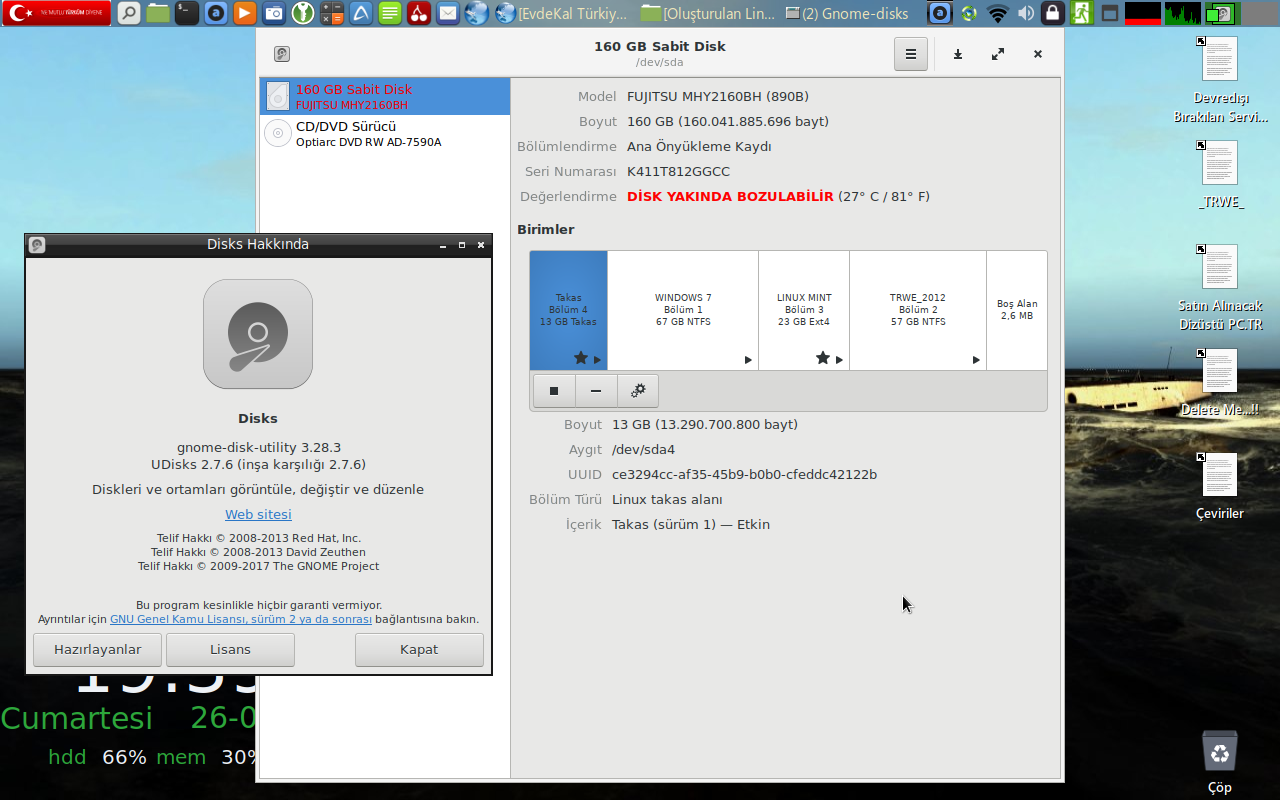1280x800 pixels.
Task: Open the Delete Me...!! desktop file
Action: click(x=1219, y=383)
